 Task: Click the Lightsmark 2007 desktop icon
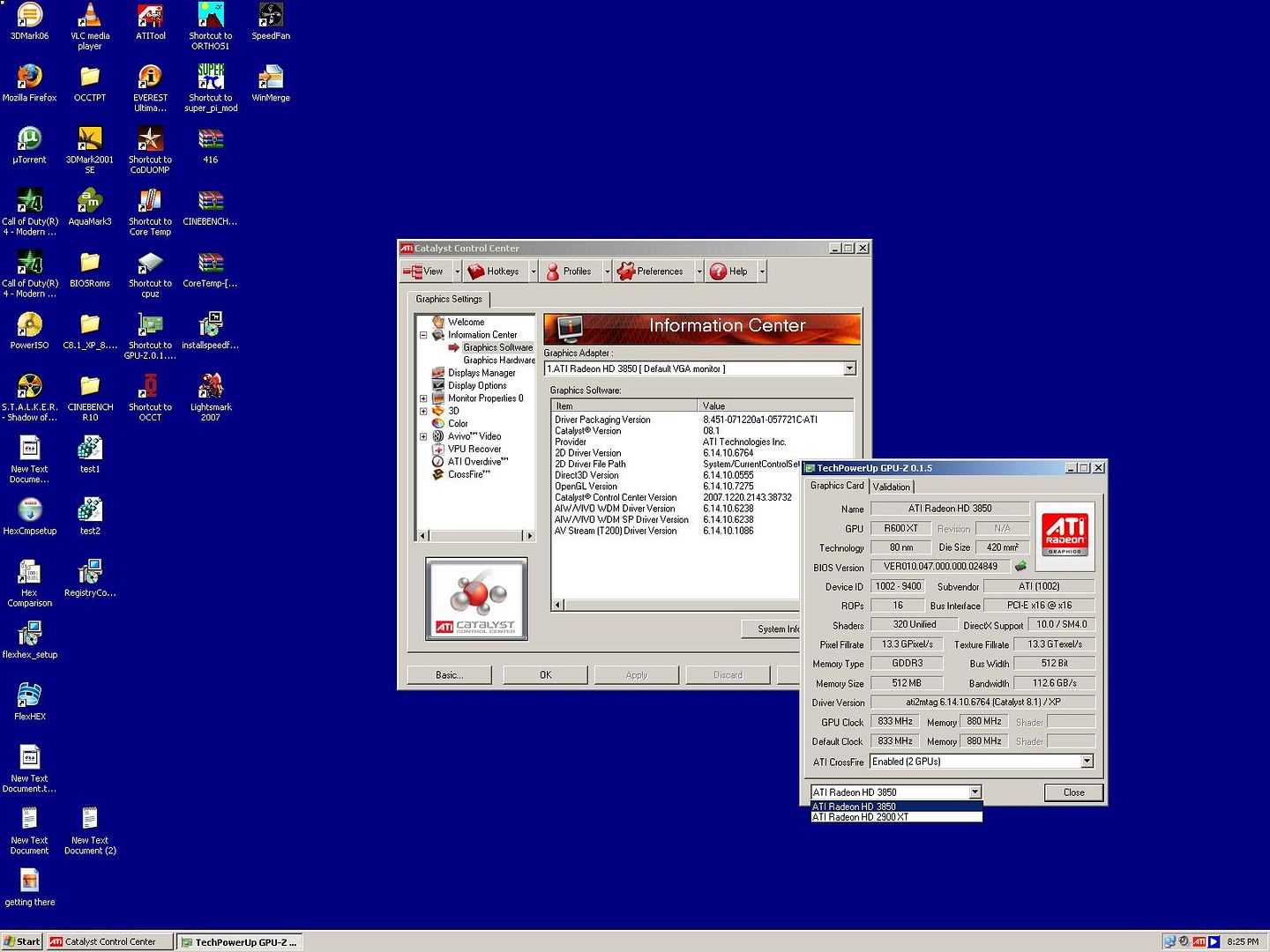click(211, 397)
